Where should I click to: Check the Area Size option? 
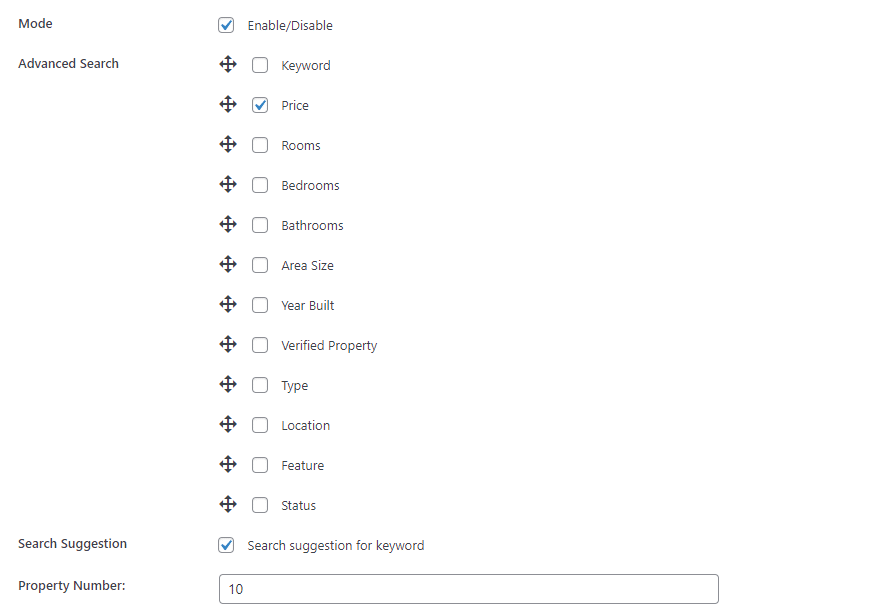[260, 264]
